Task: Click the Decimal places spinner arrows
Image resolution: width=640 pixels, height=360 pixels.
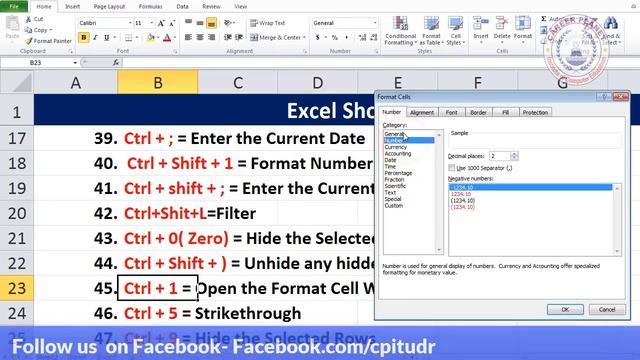Action: click(514, 156)
